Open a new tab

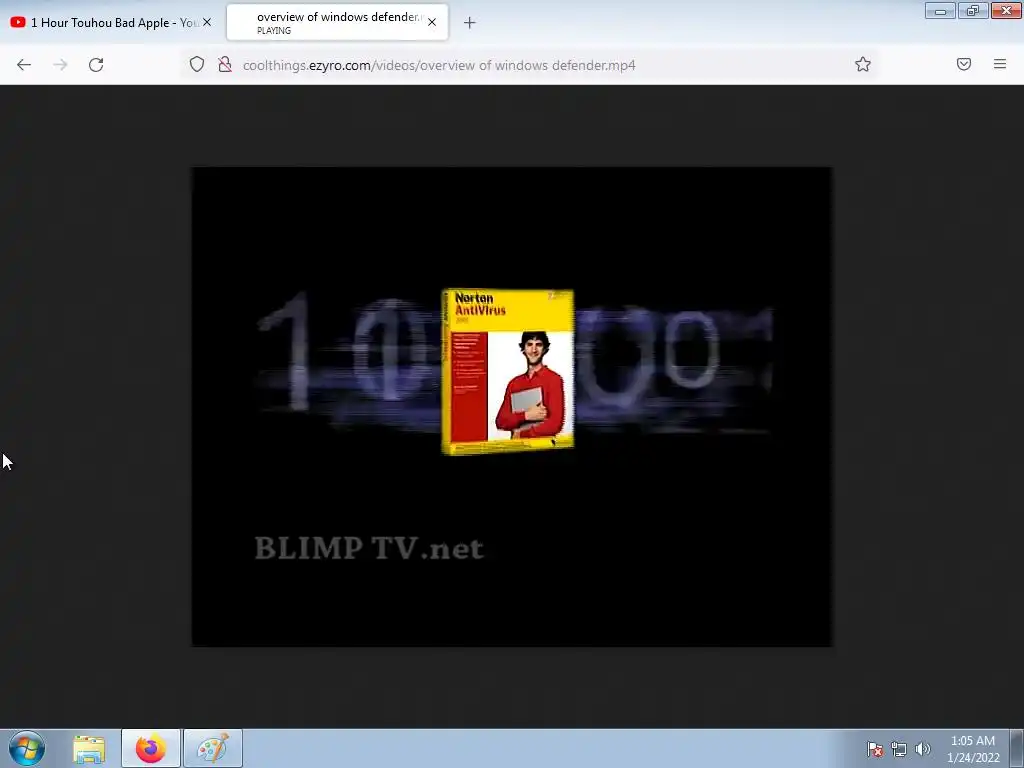pyautogui.click(x=470, y=23)
